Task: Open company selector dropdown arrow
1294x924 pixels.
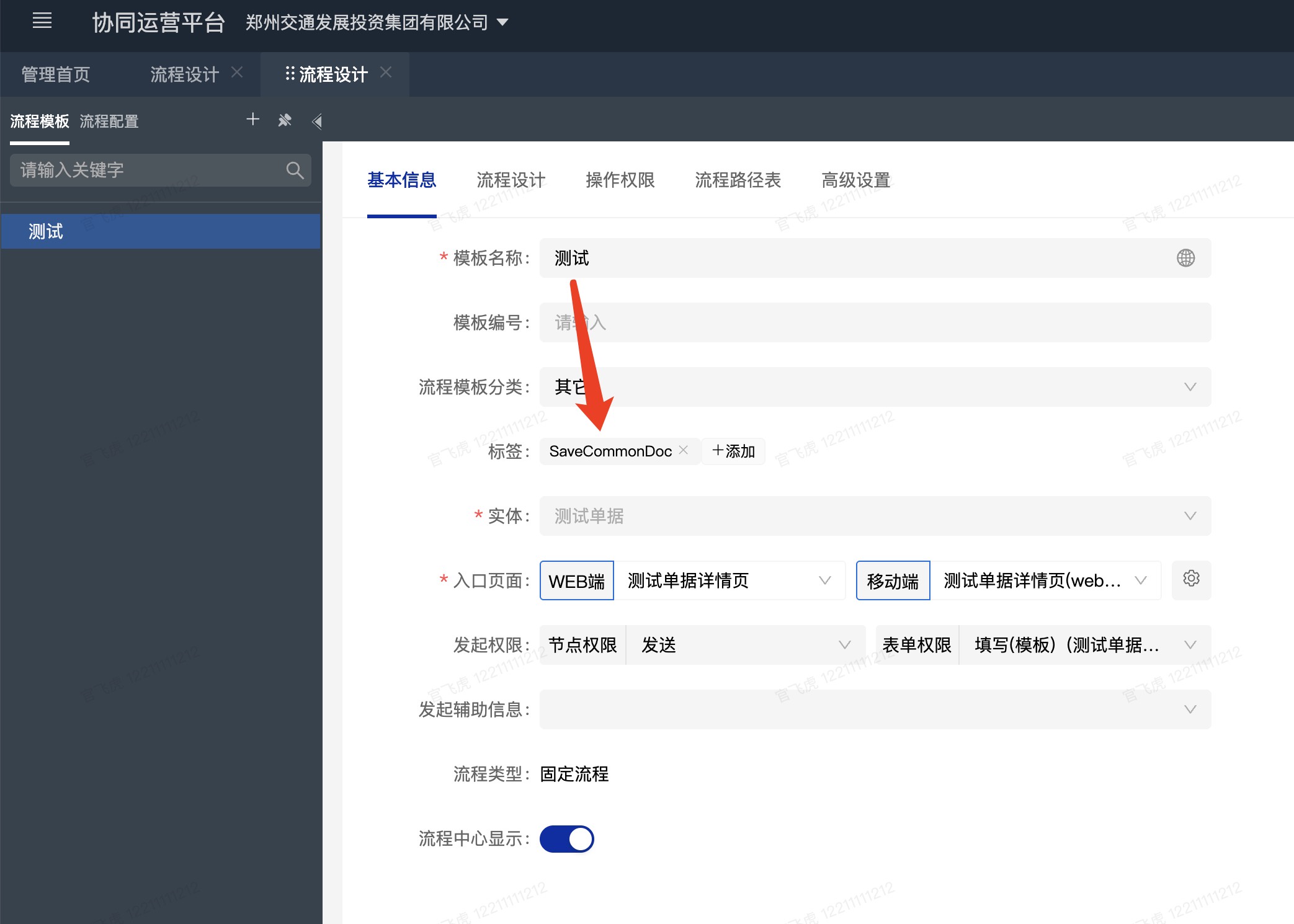Action: [x=503, y=23]
